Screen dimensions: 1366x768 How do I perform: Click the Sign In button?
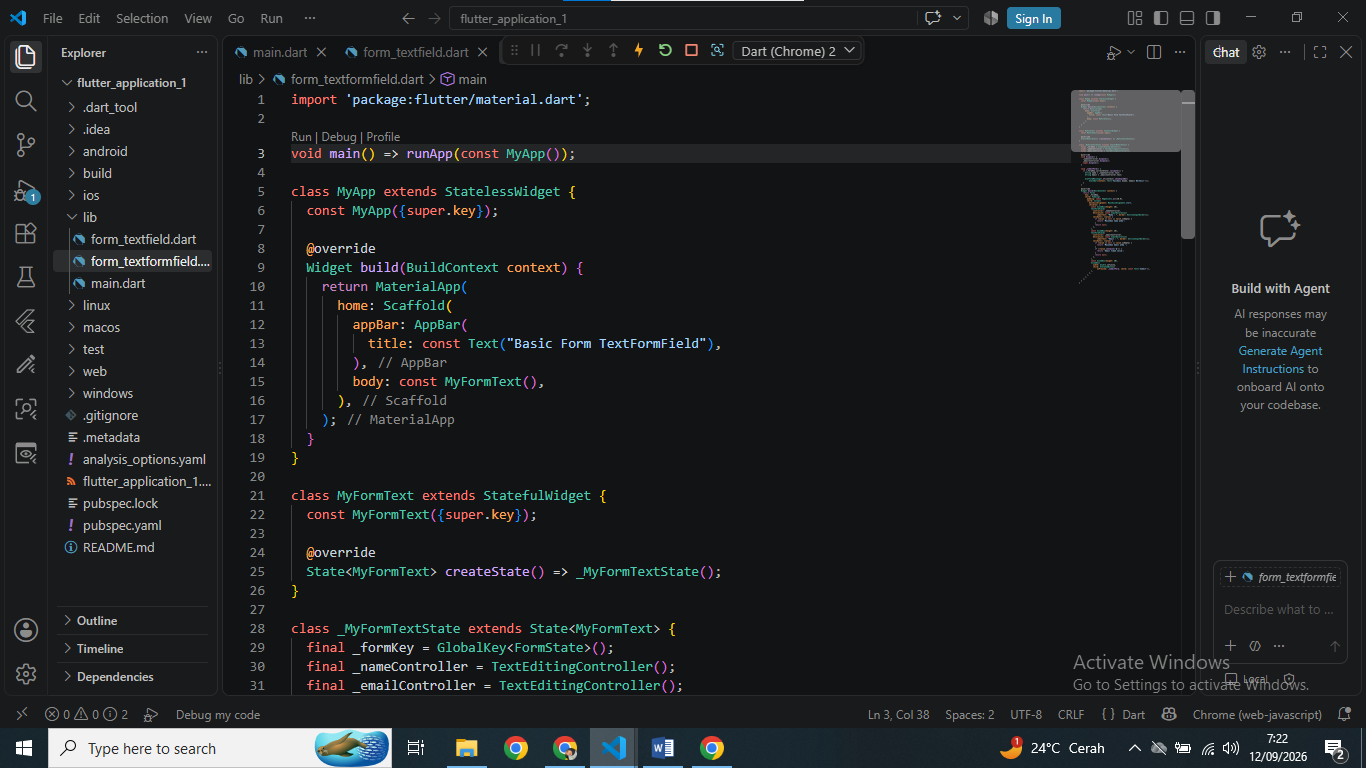pos(1033,18)
